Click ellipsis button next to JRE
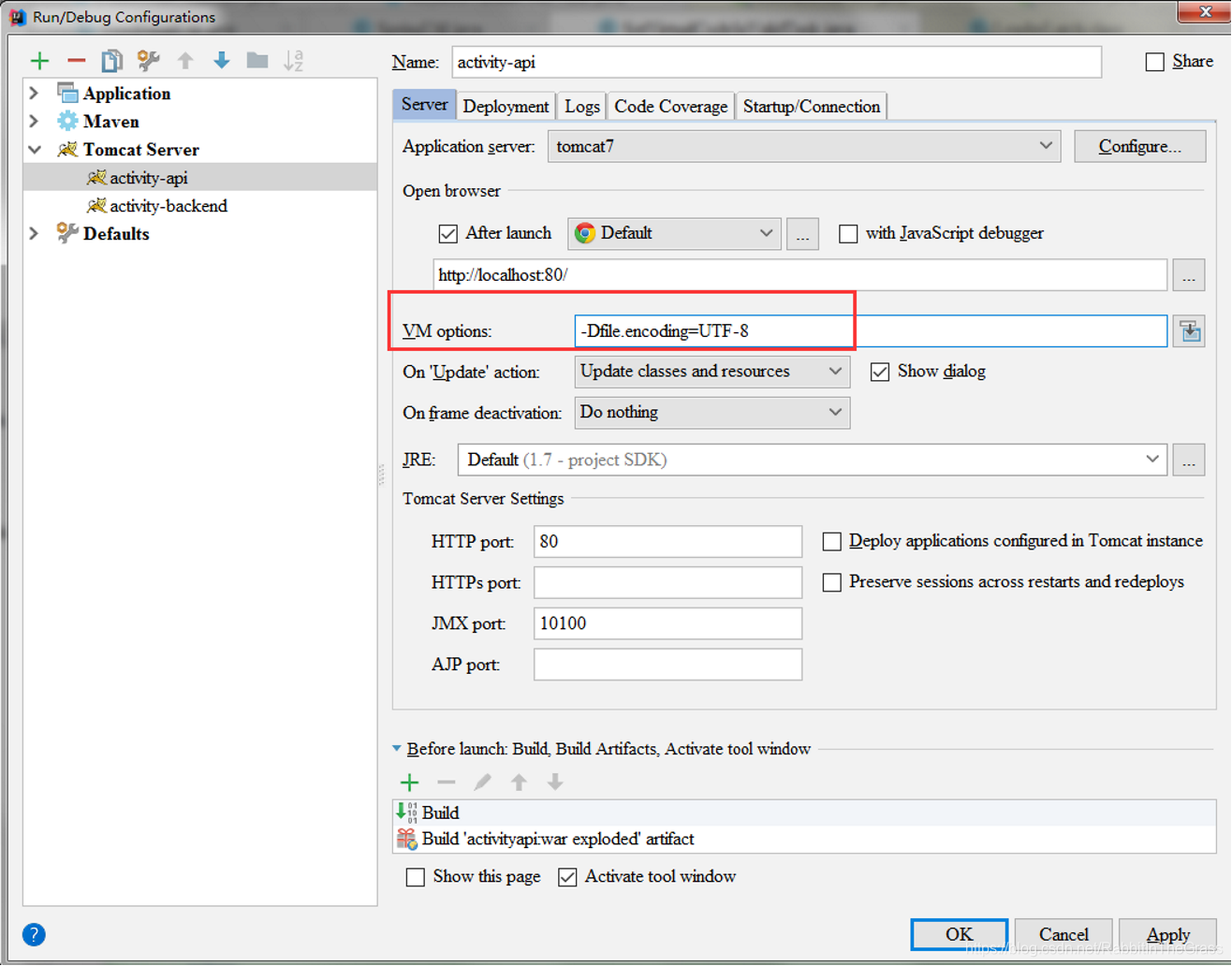The image size is (1232, 966). click(1189, 460)
